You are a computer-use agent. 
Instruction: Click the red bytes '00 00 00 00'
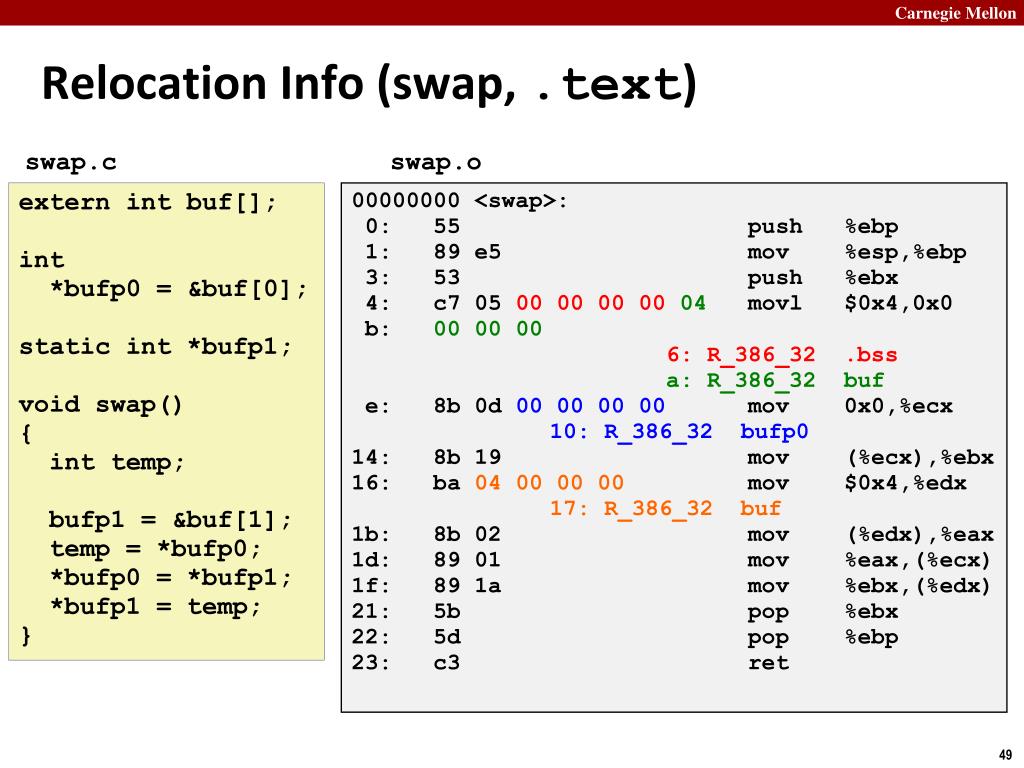[x=590, y=303]
